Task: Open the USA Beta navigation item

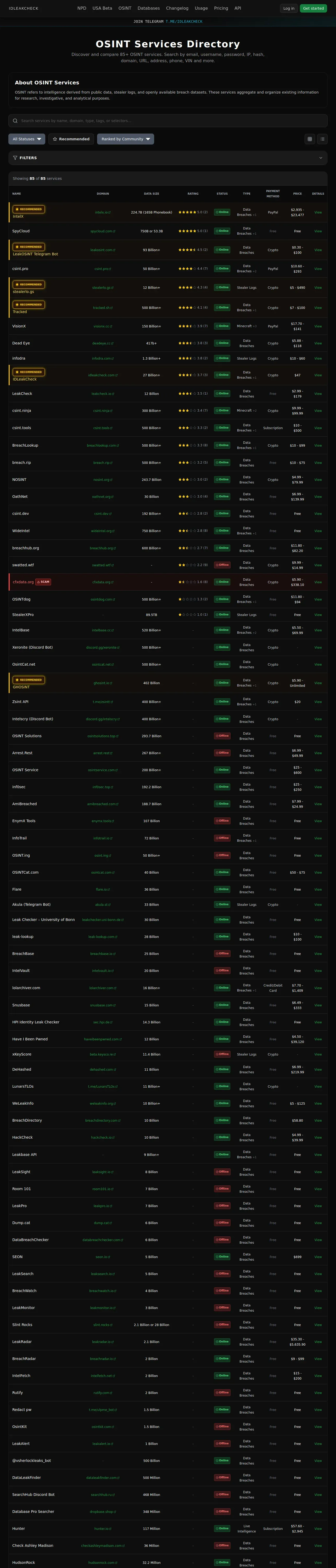Action: (102, 9)
